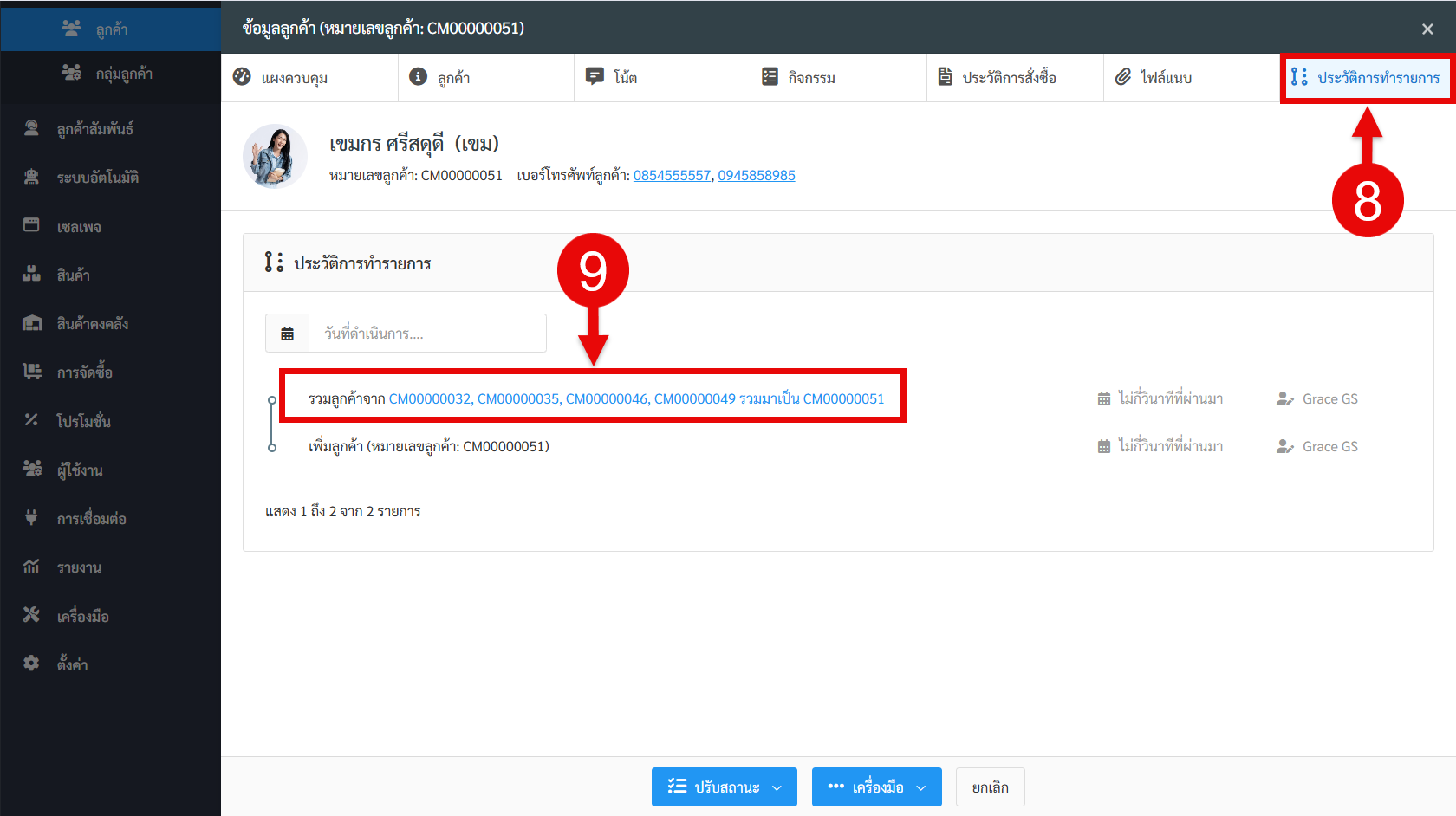Open the โปรโมชั่น percent icon
1456x816 pixels.
coord(31,420)
